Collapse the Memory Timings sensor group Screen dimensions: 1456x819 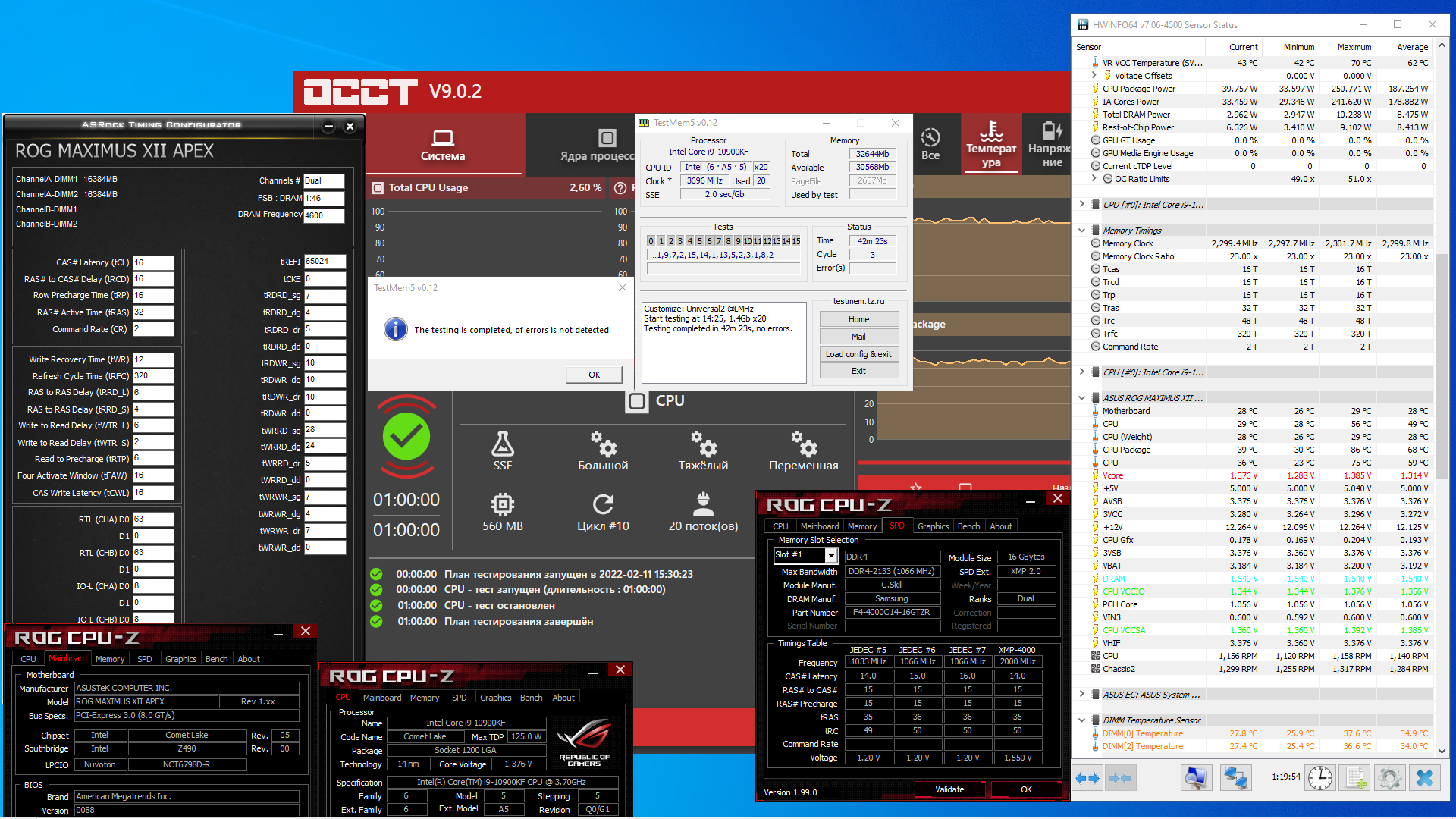[x=1082, y=231]
